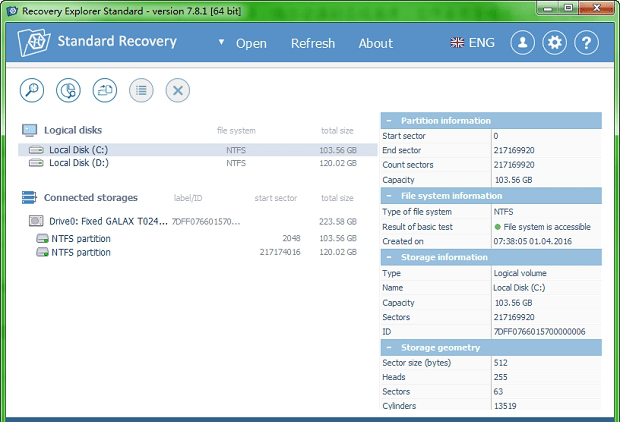Collapse the Storage geometry section
This screenshot has height=438, width=620.
(x=389, y=348)
